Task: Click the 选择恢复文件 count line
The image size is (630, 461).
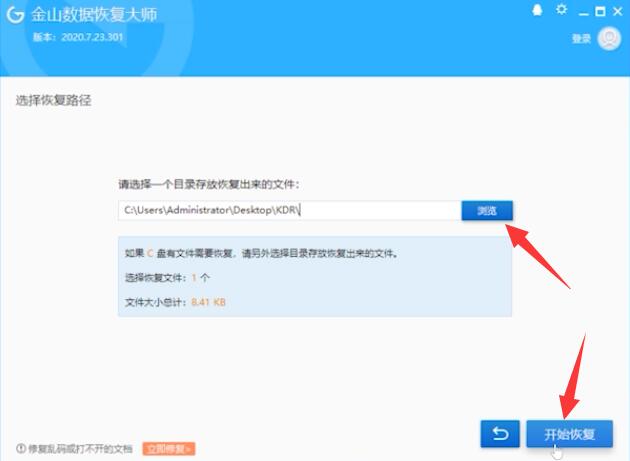Action: pos(167,278)
